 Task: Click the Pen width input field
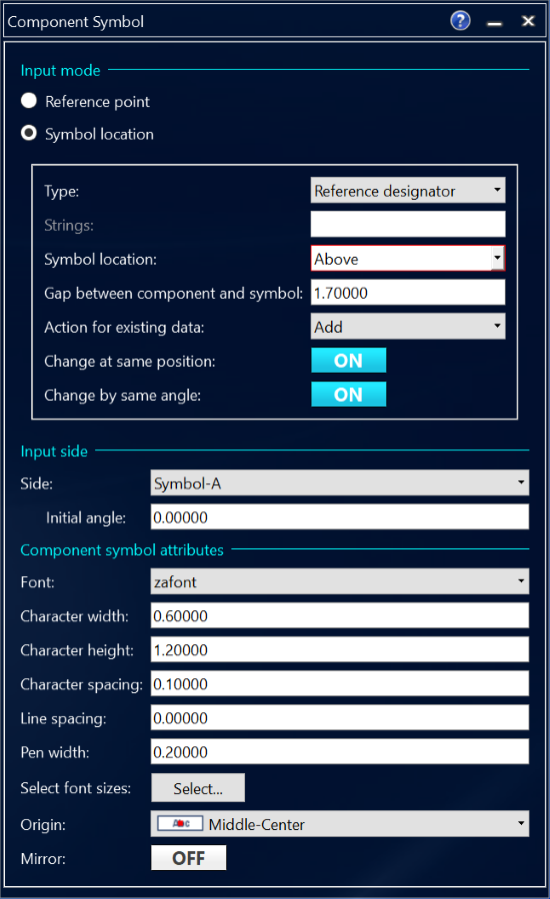[x=340, y=752]
